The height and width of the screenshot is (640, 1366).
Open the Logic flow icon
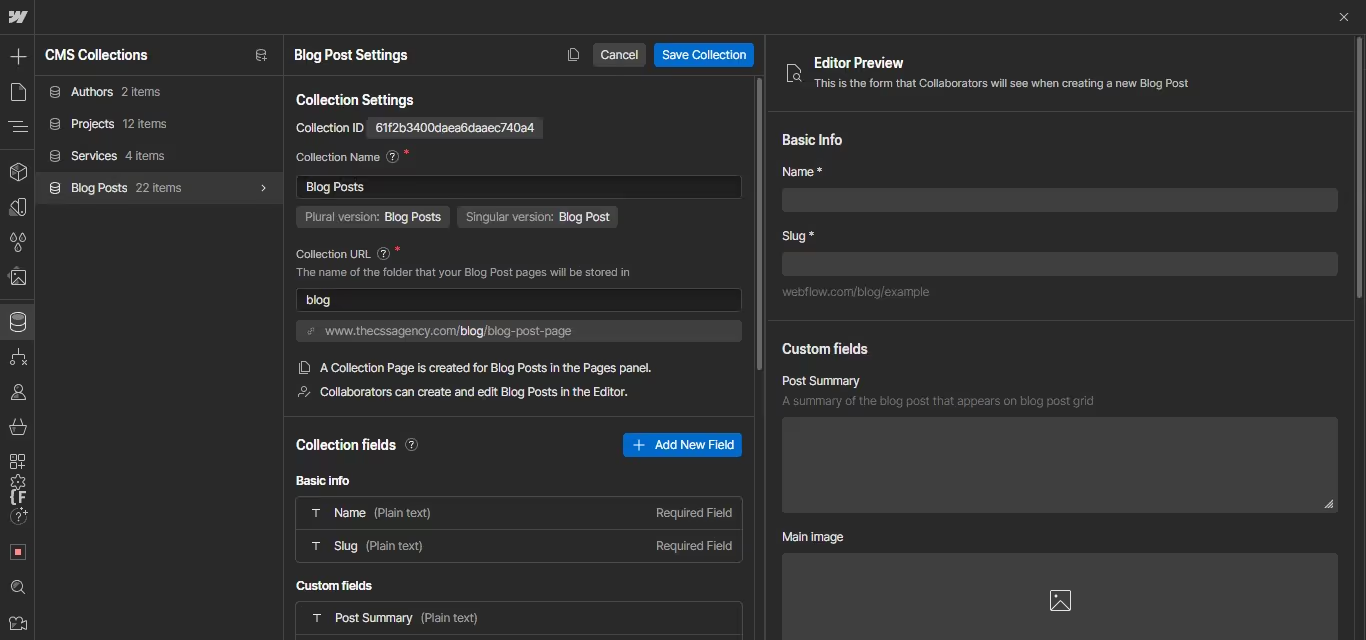[x=17, y=357]
